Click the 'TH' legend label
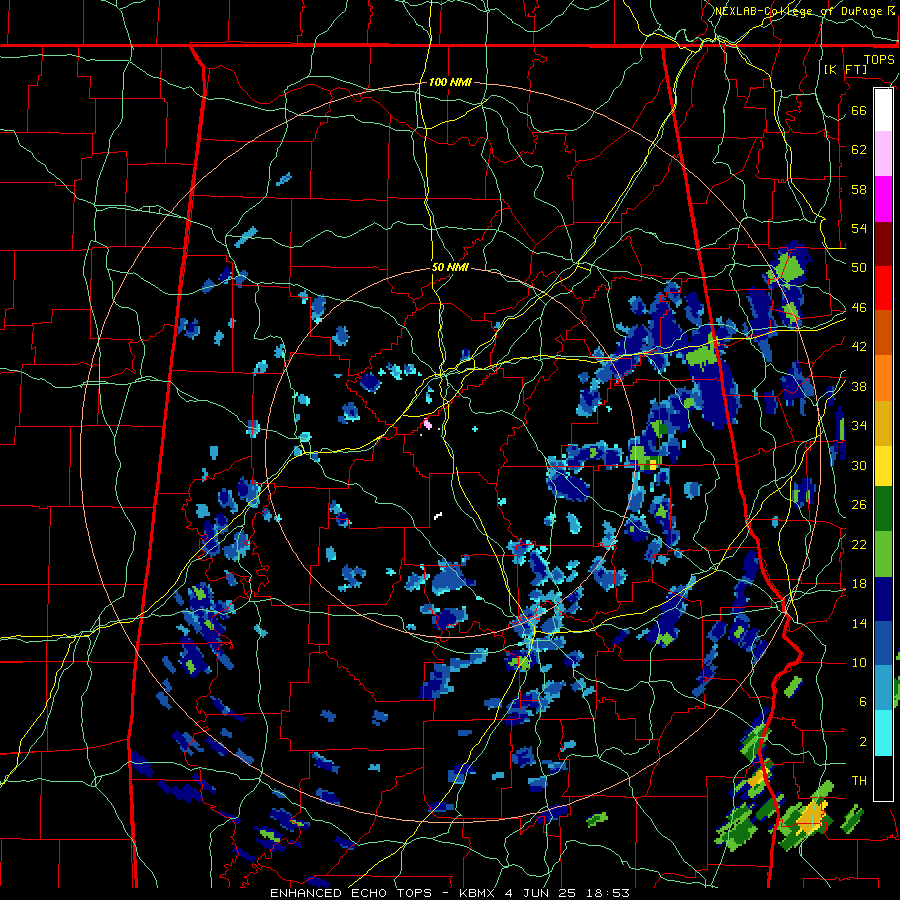This screenshot has height=900, width=900. 859,781
